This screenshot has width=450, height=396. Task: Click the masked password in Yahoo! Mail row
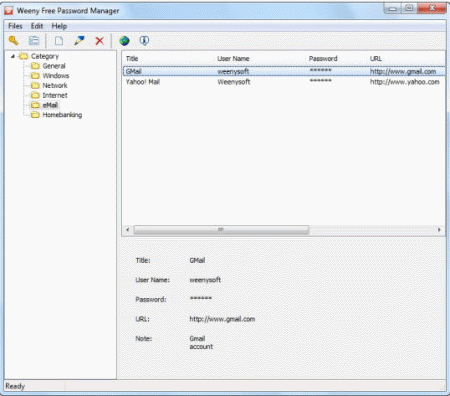click(320, 81)
